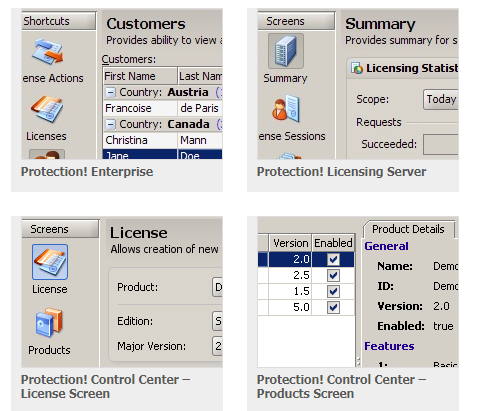Viewport: 478px width, 411px height.
Task: Click the Succeeded value field
Action: point(441,144)
